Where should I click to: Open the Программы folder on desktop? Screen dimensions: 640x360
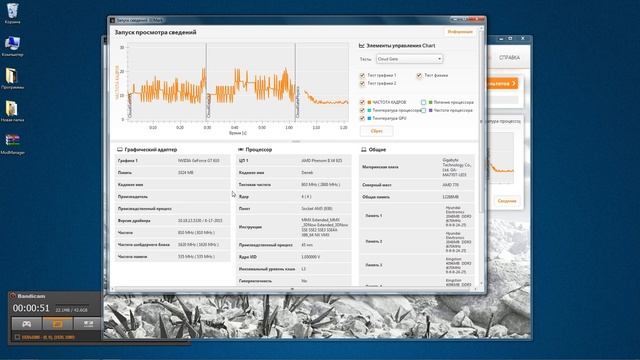[x=12, y=77]
